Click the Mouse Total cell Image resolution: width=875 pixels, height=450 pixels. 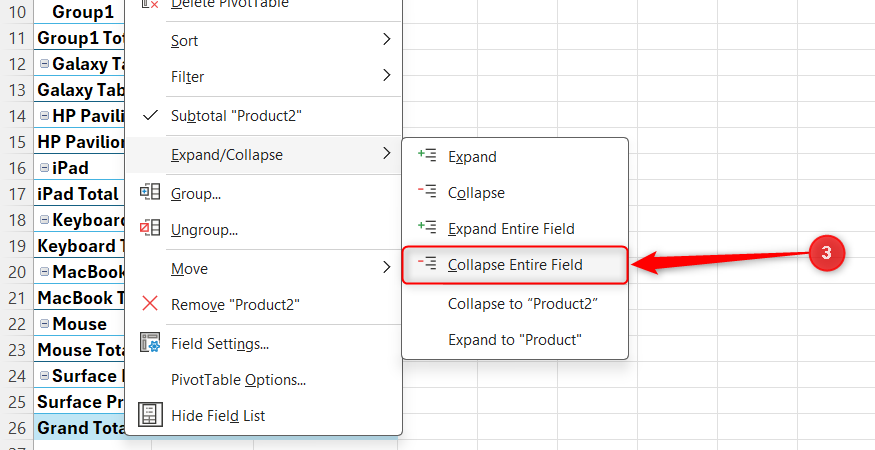pyautogui.click(x=80, y=350)
